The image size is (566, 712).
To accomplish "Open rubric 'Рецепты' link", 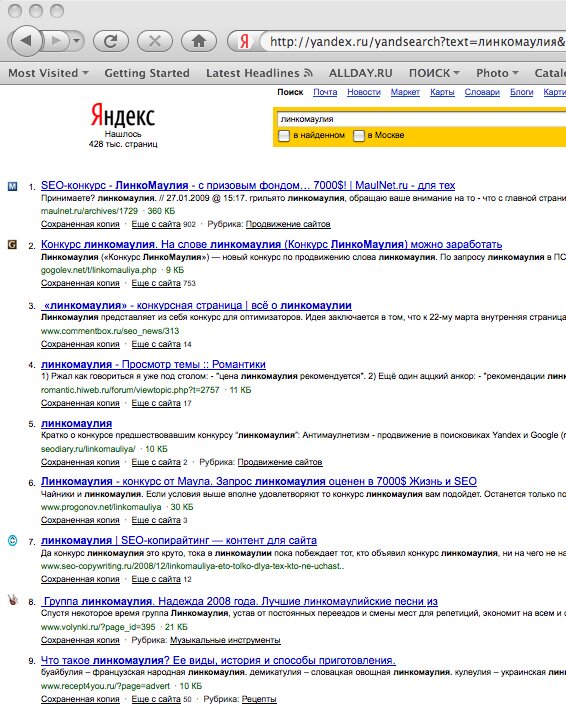I will 259,699.
